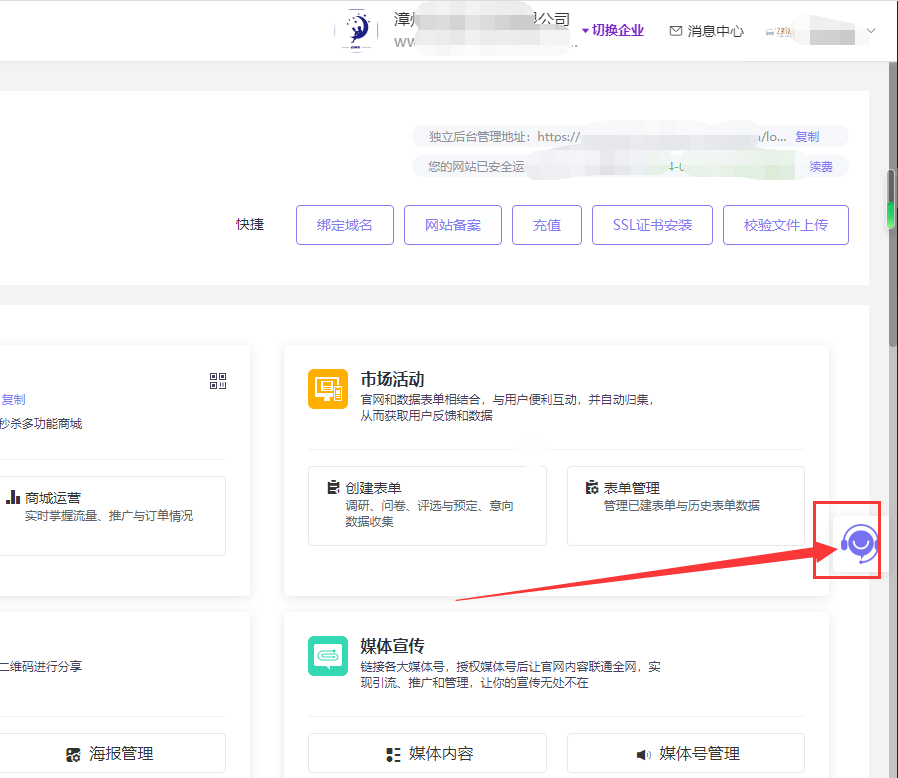Copy the backend management address link
Screen dimensions: 898x778
[x=807, y=137]
